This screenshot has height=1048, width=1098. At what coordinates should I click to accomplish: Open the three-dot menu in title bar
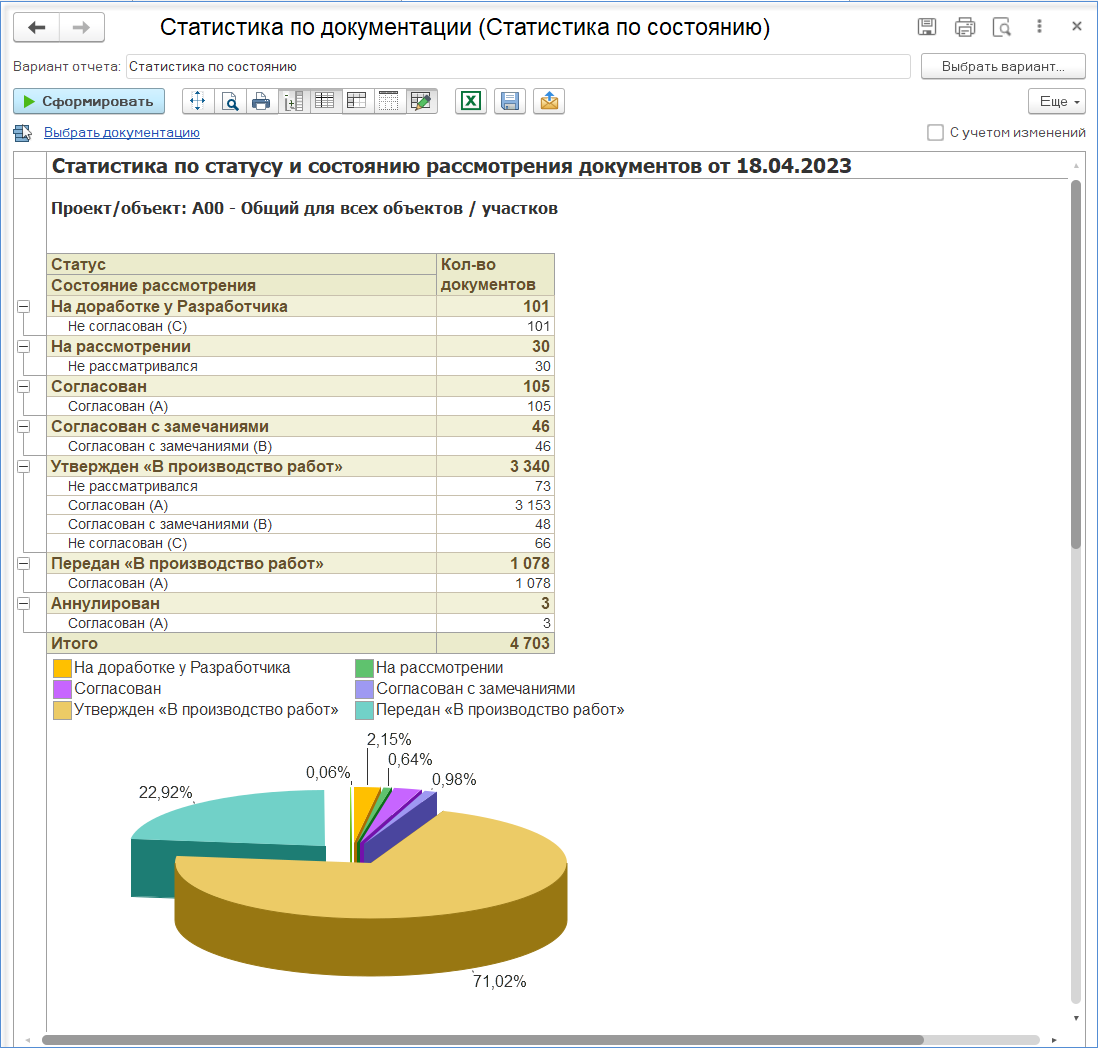(1040, 27)
